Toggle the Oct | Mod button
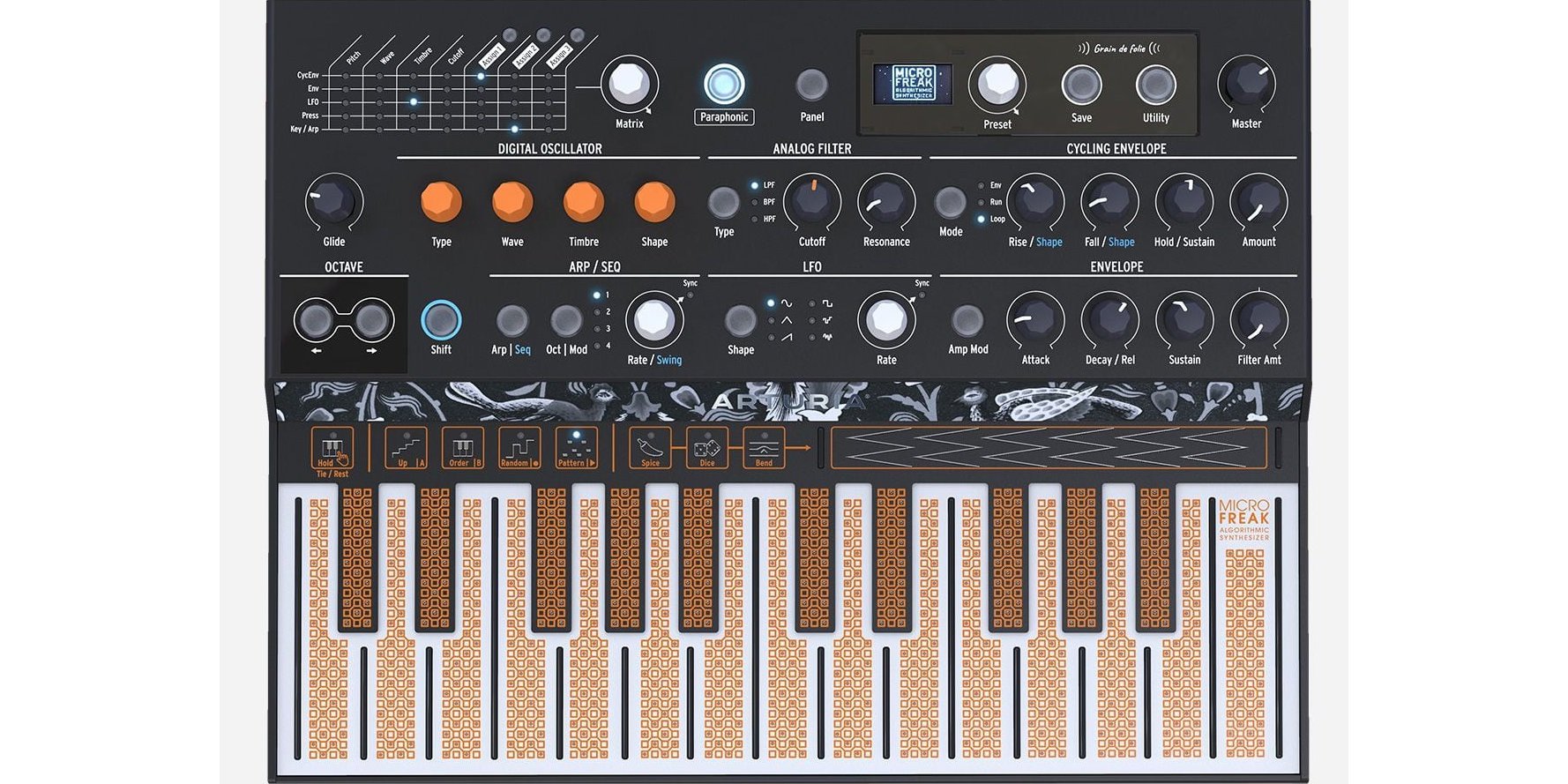 click(x=566, y=321)
